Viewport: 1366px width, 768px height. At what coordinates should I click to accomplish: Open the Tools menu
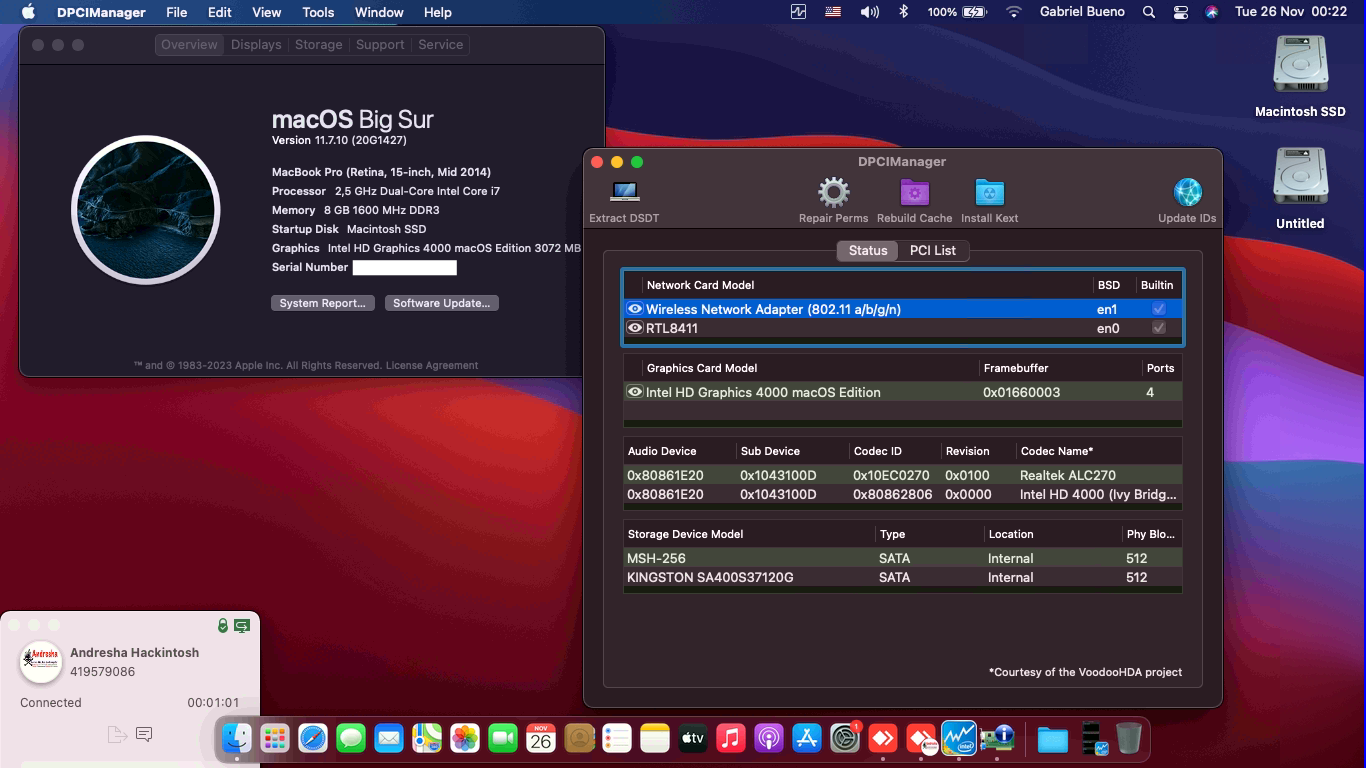[x=317, y=12]
